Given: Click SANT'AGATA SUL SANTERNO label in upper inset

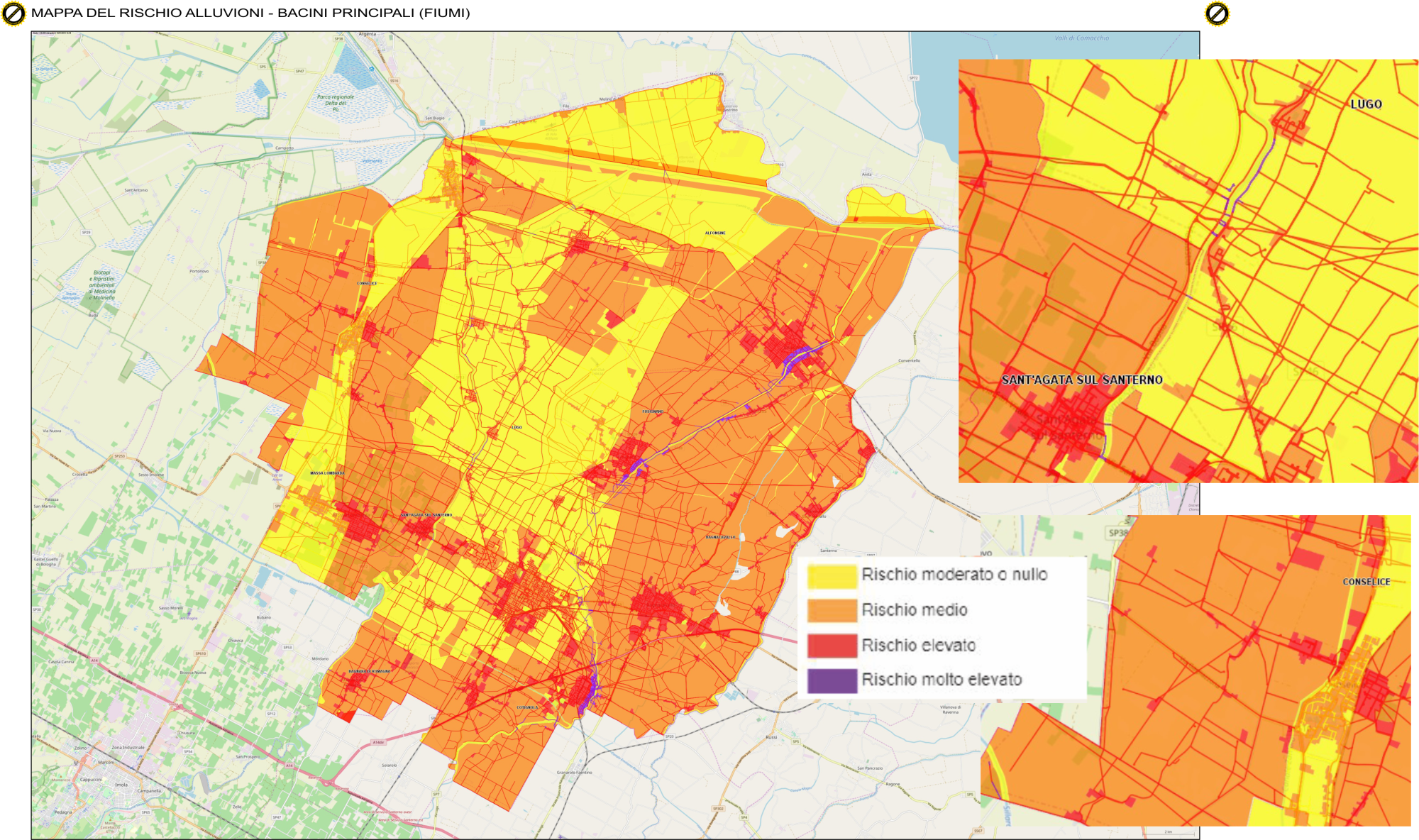Looking at the screenshot, I should tap(1082, 380).
